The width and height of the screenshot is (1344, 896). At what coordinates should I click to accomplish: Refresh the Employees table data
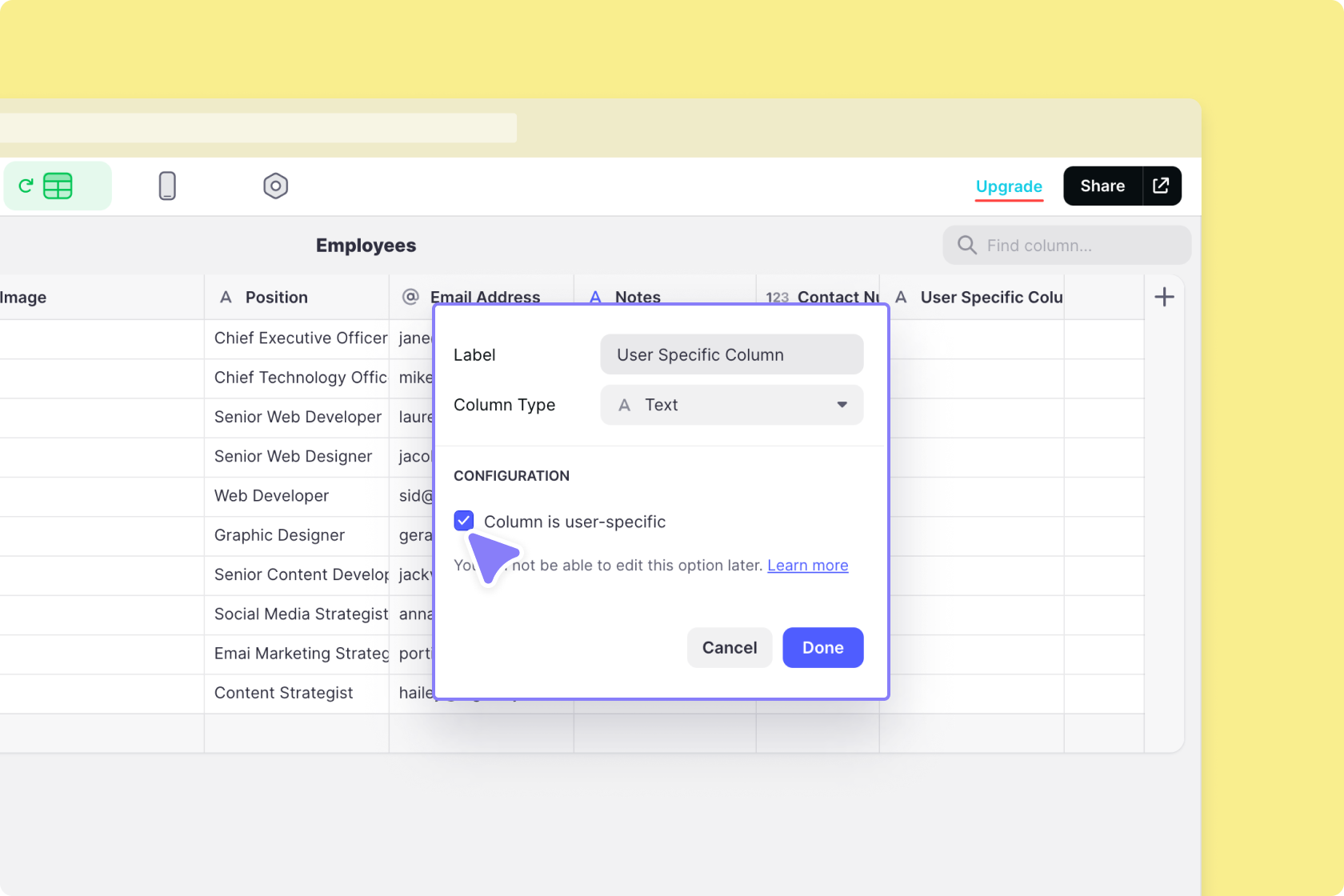pos(25,186)
